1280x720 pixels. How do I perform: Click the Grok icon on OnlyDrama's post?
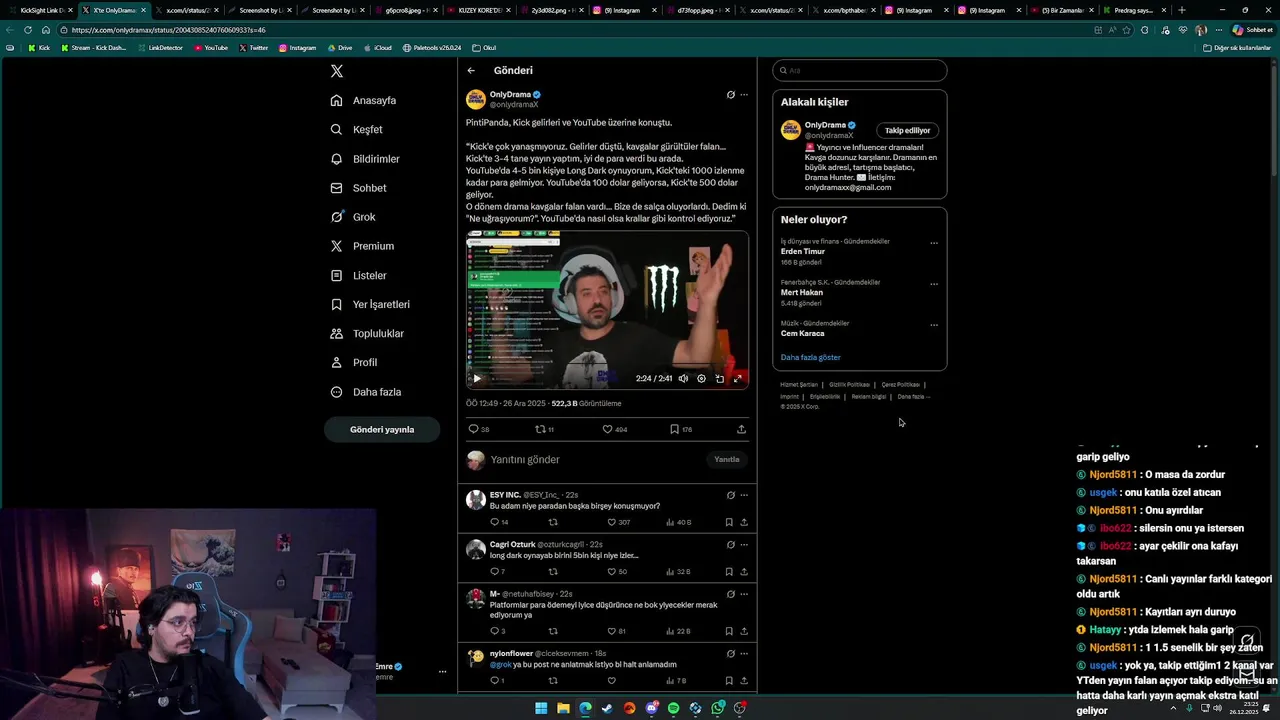point(730,95)
